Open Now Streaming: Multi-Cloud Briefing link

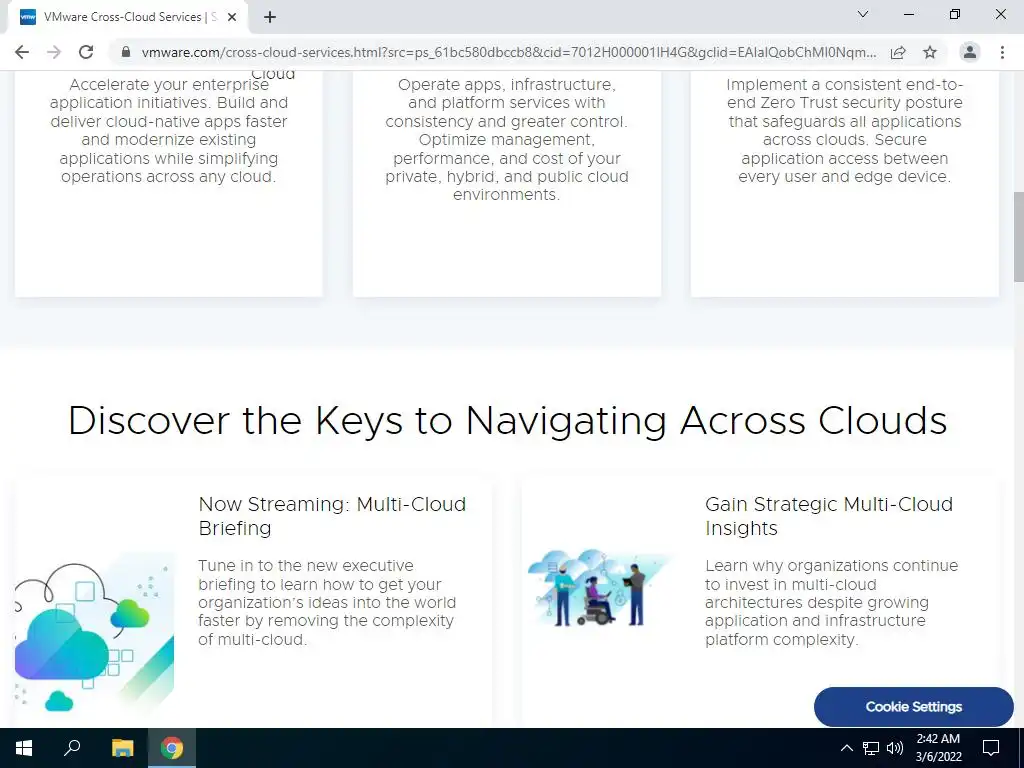[332, 516]
